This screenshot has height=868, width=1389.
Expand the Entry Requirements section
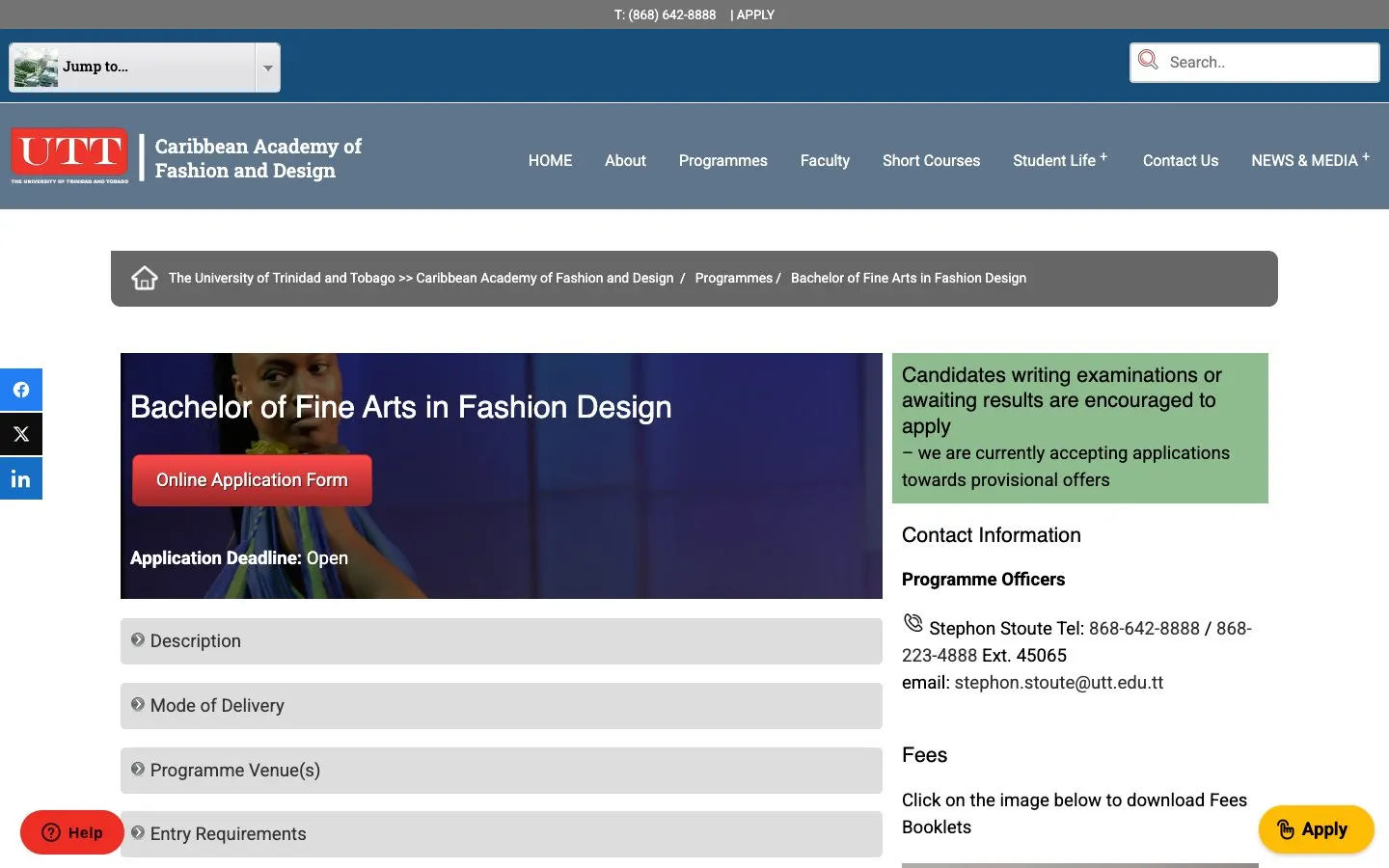[x=502, y=834]
